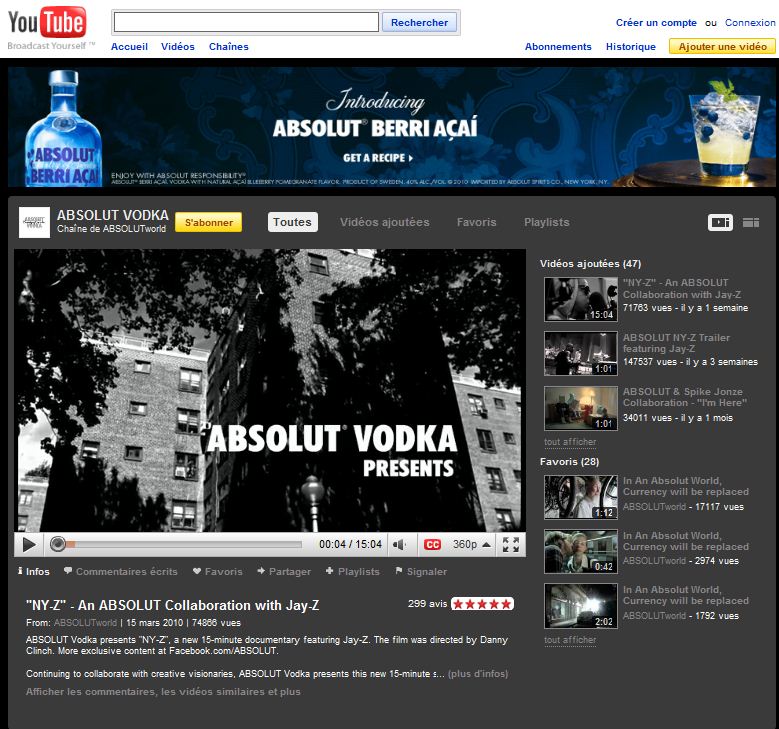Toggle closed captions with the CC button
The height and width of the screenshot is (729, 779).
(x=432, y=545)
